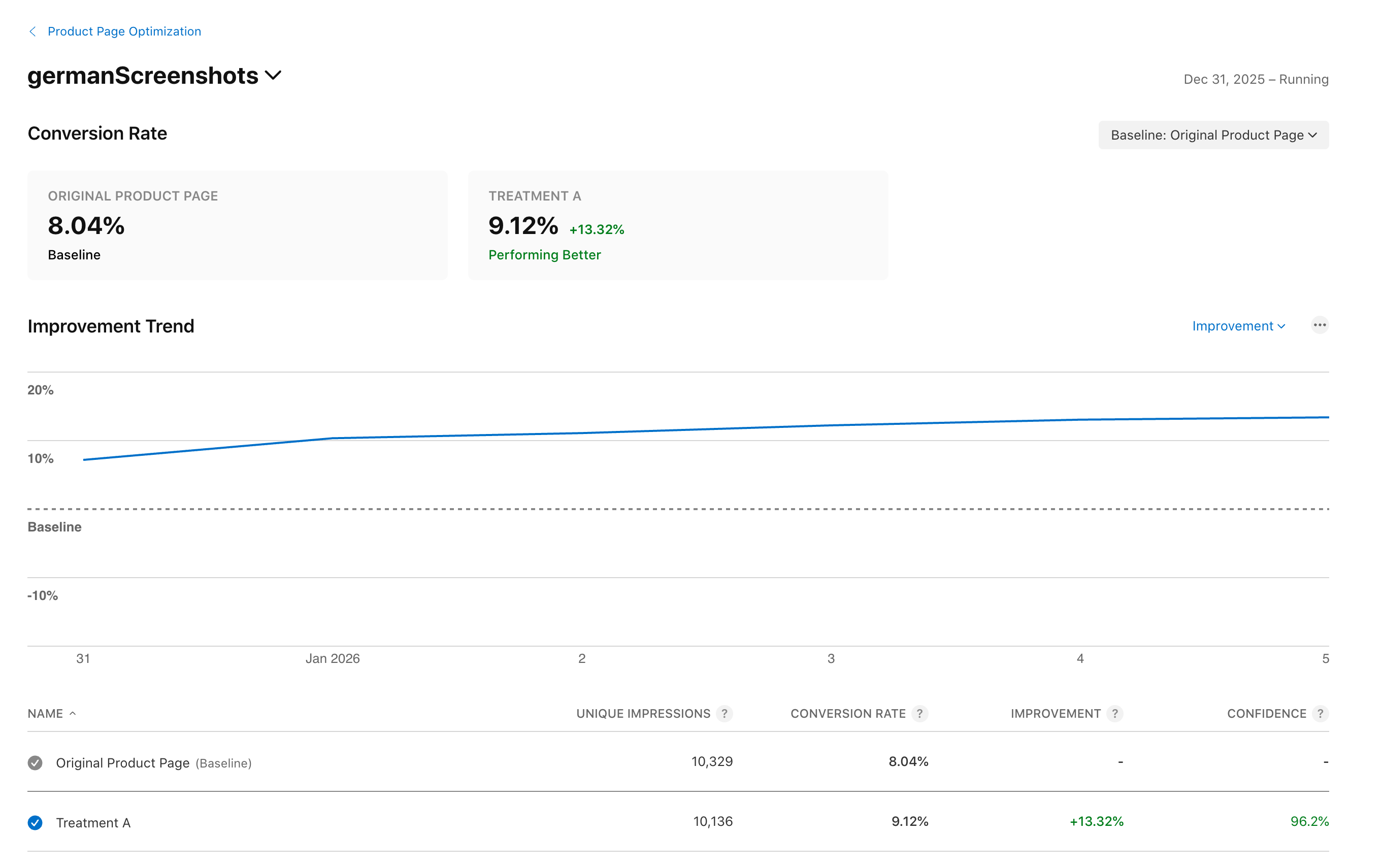Go back to Product Page Optimization

[x=124, y=31]
